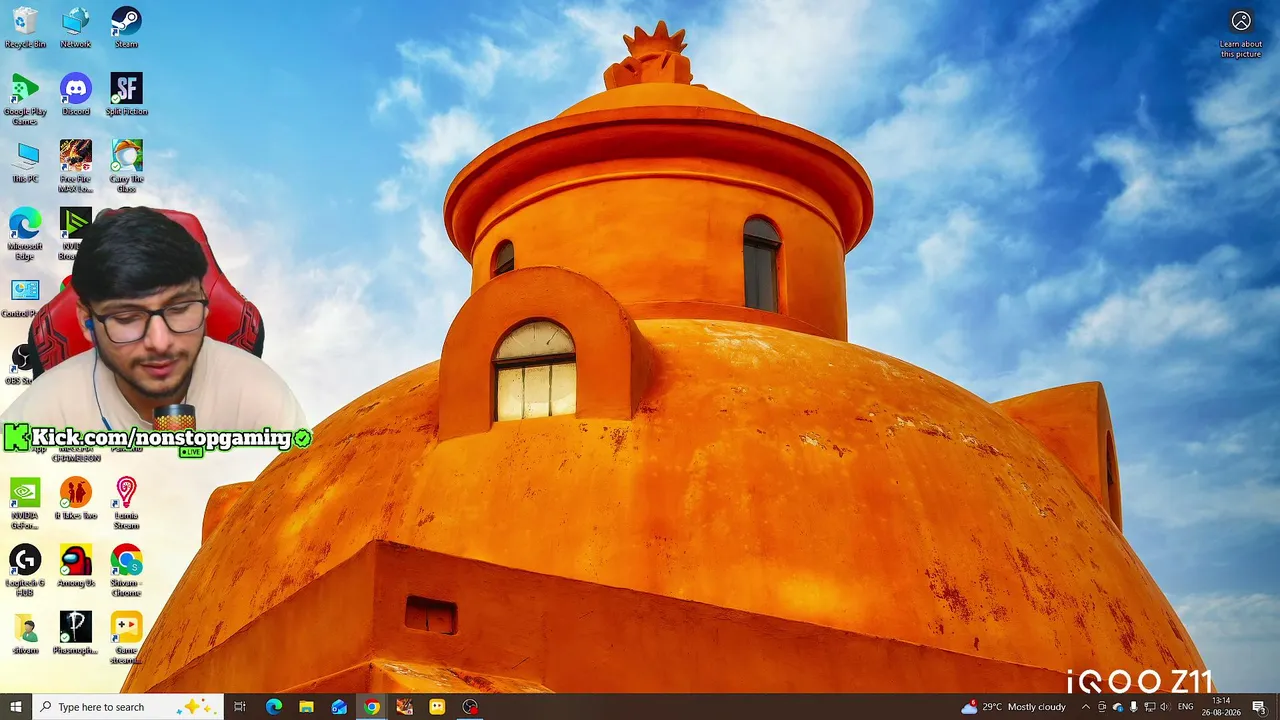Open OneDrive tray icon
The image size is (1280, 720).
1118,707
